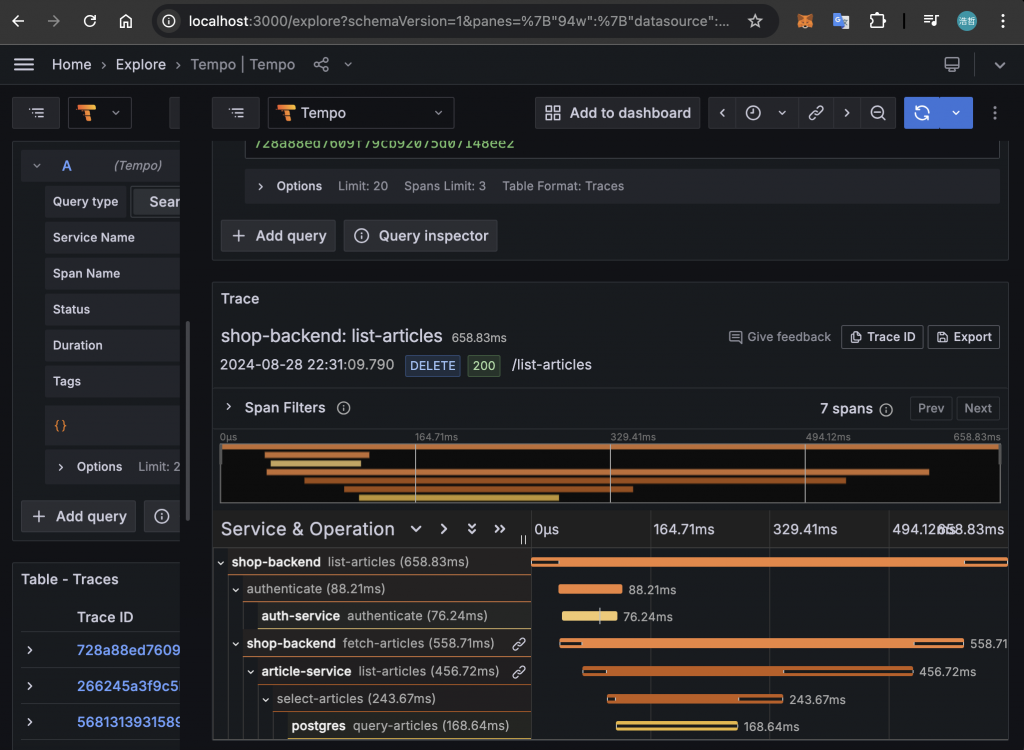Export the trace
The image size is (1024, 750).
point(964,337)
